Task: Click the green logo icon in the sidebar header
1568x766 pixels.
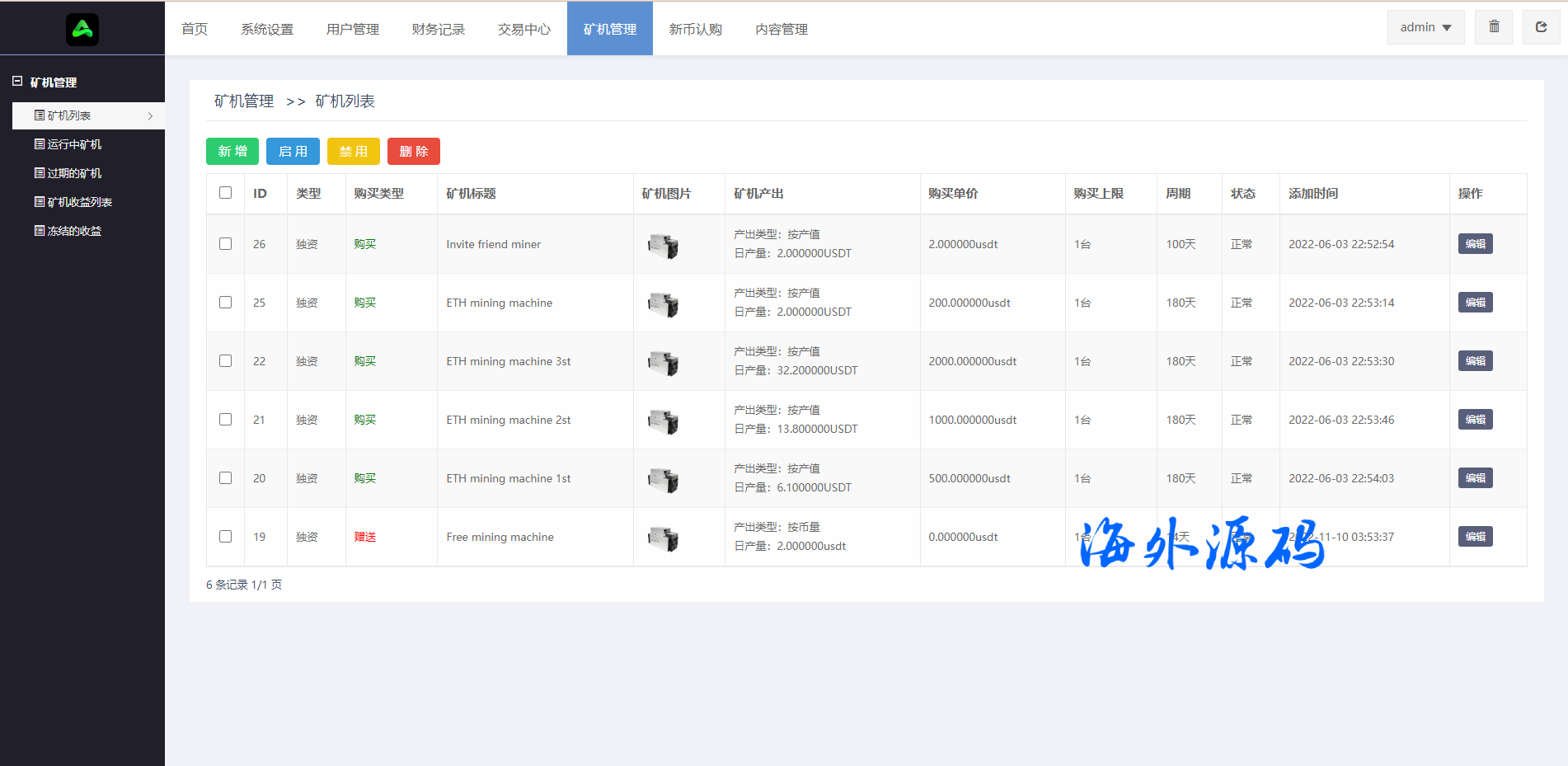Action: 82,30
